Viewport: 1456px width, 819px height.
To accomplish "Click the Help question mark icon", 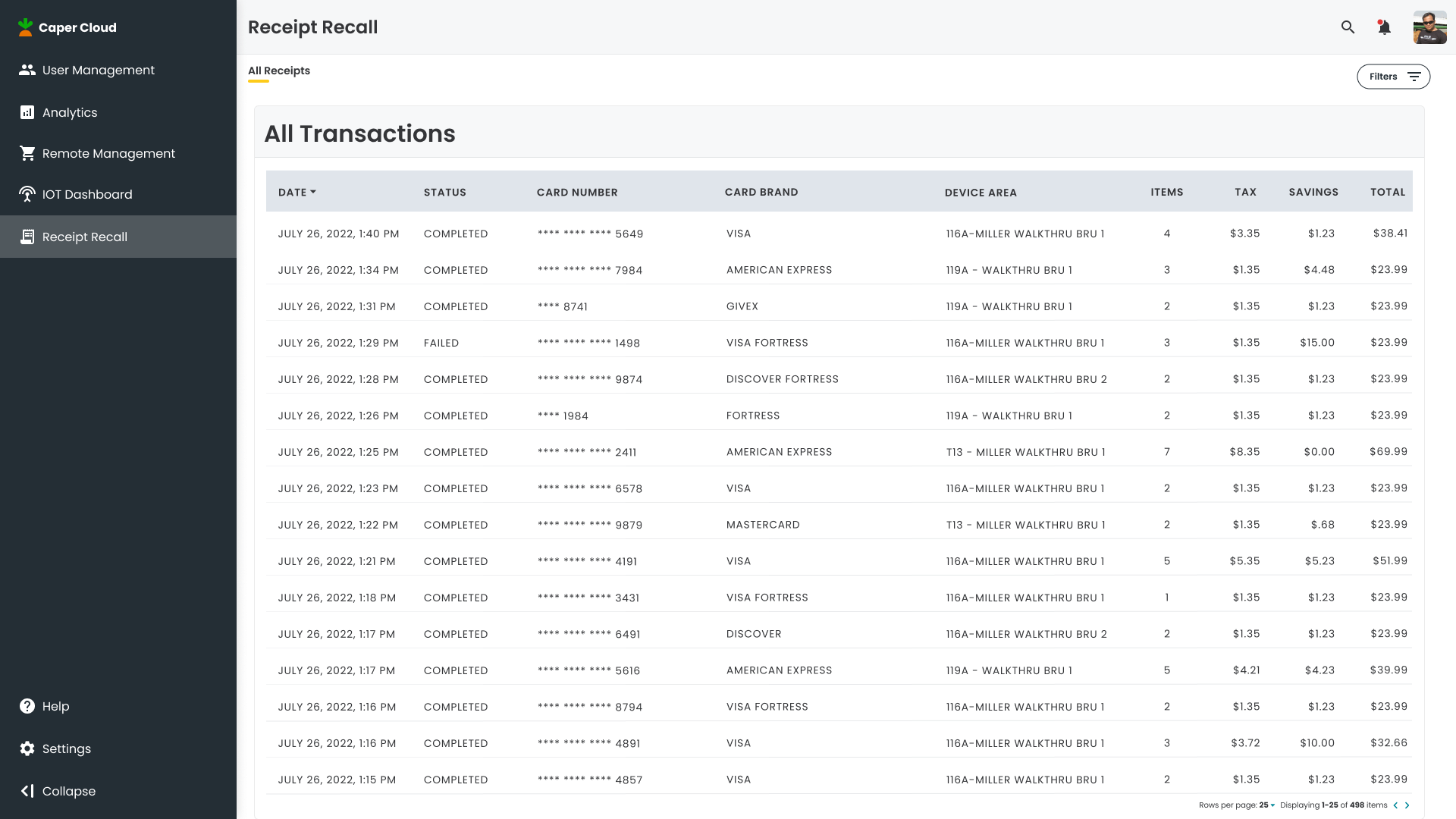I will pyautogui.click(x=27, y=706).
